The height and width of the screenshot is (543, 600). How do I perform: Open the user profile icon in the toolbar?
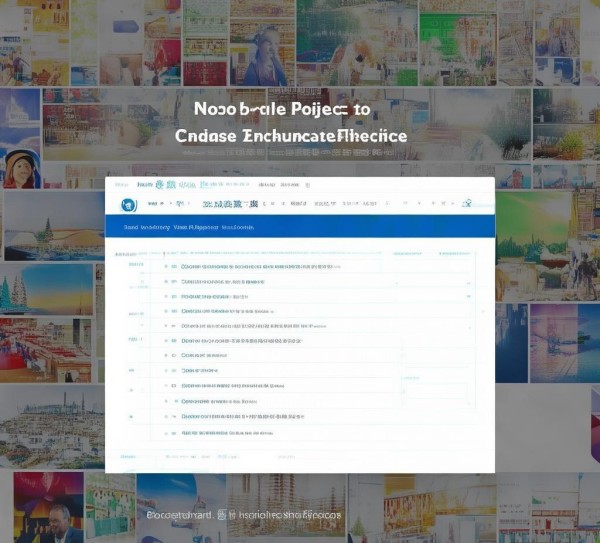[466, 203]
